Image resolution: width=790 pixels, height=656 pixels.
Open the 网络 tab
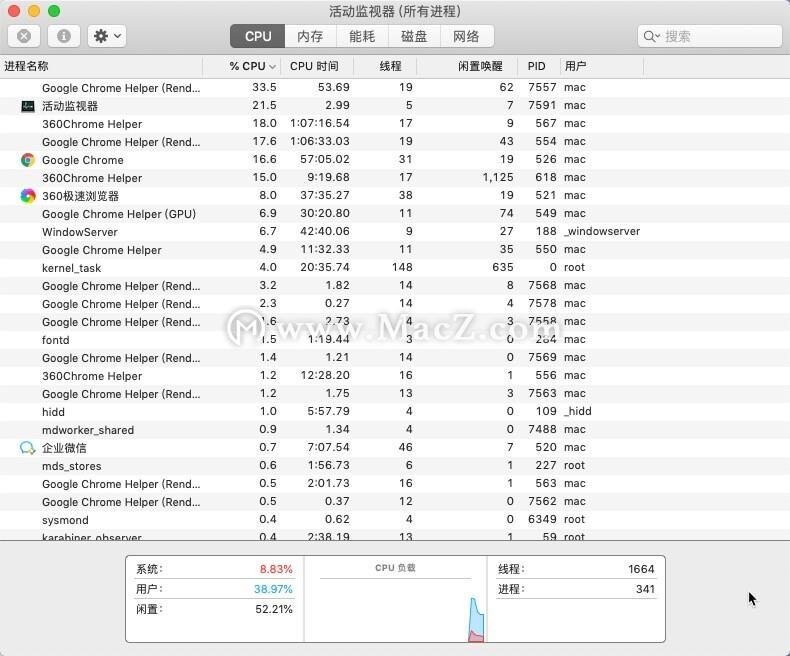click(467, 36)
